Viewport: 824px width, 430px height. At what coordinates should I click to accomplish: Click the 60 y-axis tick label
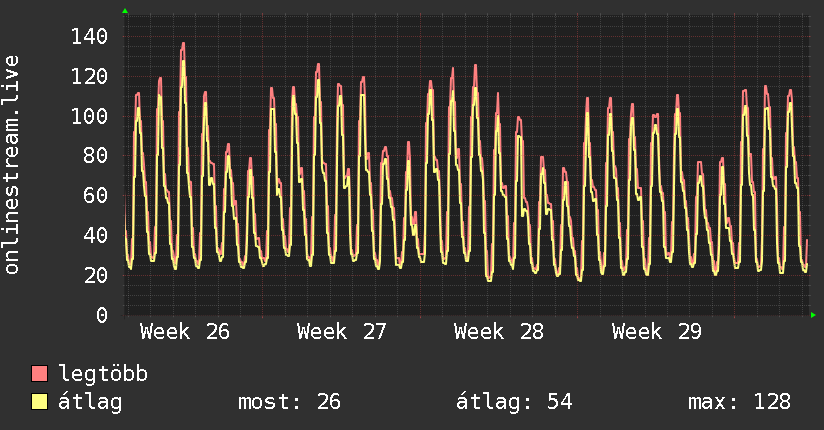coord(96,196)
